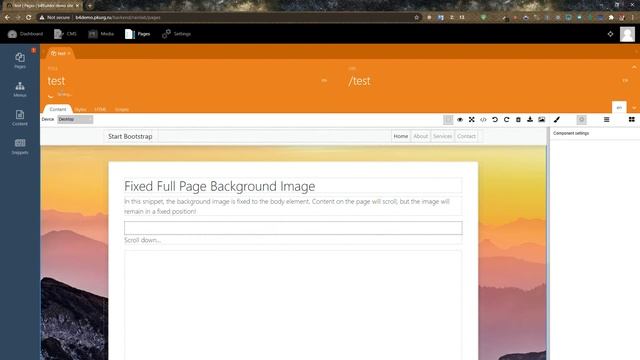The image size is (640, 360).
Task: Click About nav link in canvas
Action: (x=420, y=136)
